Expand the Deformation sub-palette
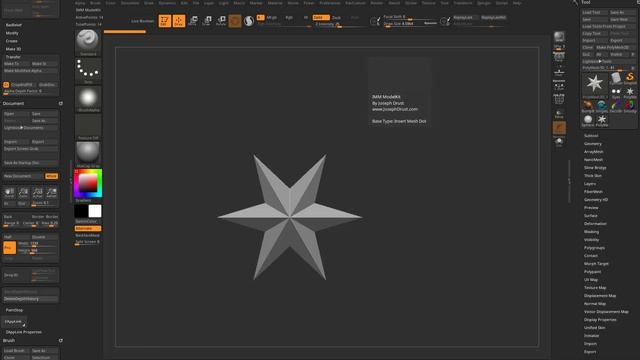Screen dimensions: 640x360 click(x=595, y=224)
